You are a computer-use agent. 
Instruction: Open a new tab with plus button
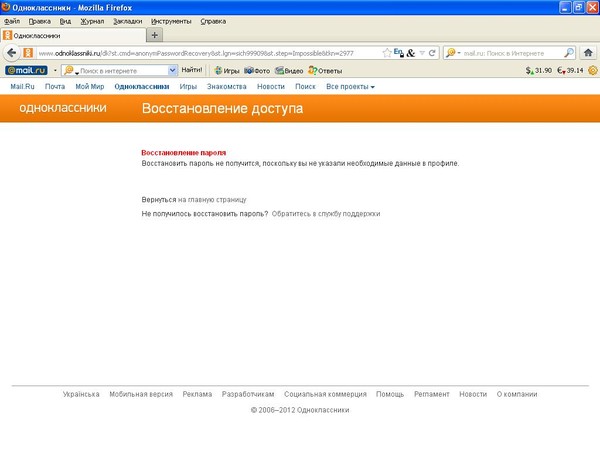click(155, 35)
